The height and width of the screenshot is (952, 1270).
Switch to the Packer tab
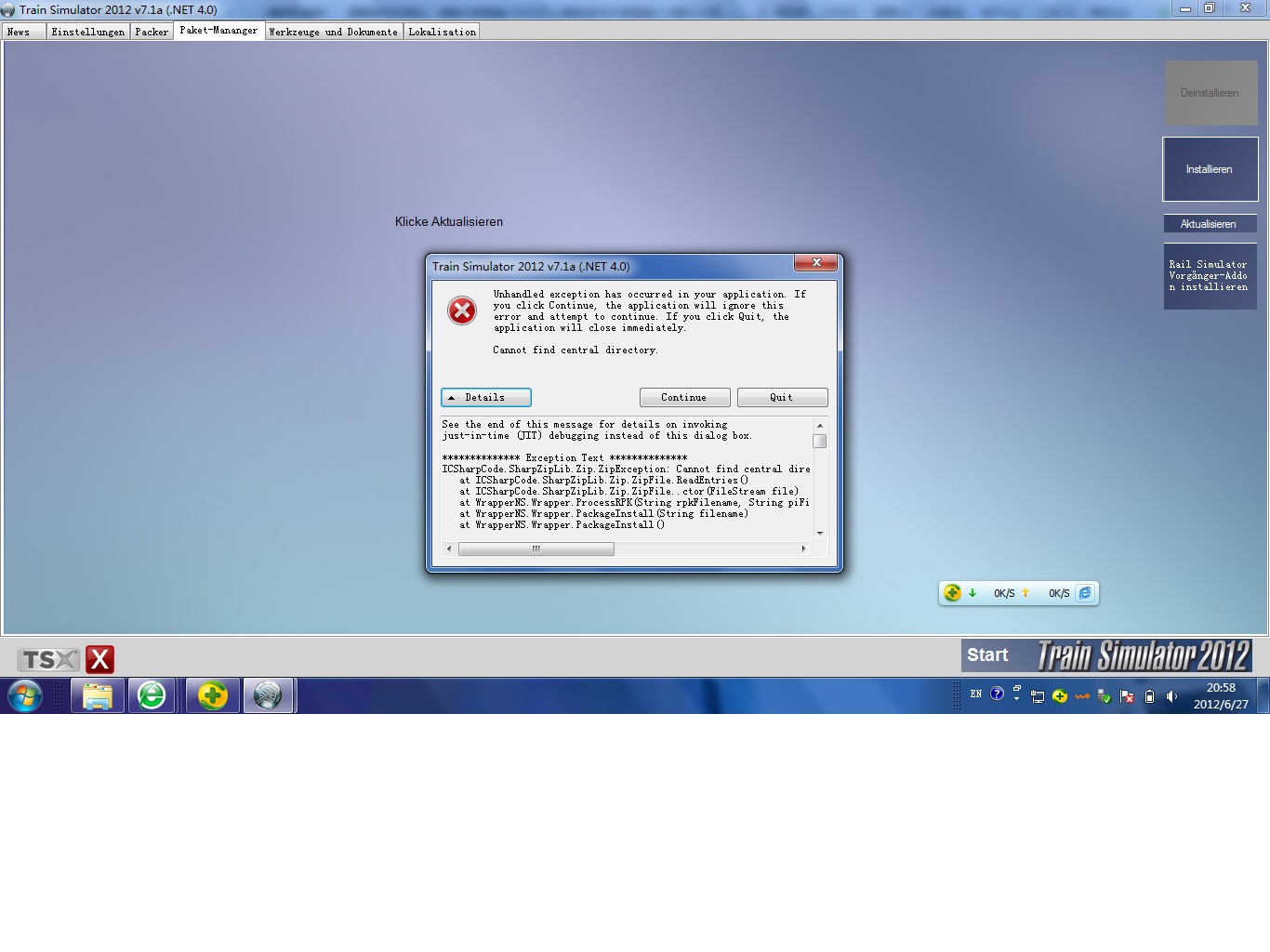point(152,32)
